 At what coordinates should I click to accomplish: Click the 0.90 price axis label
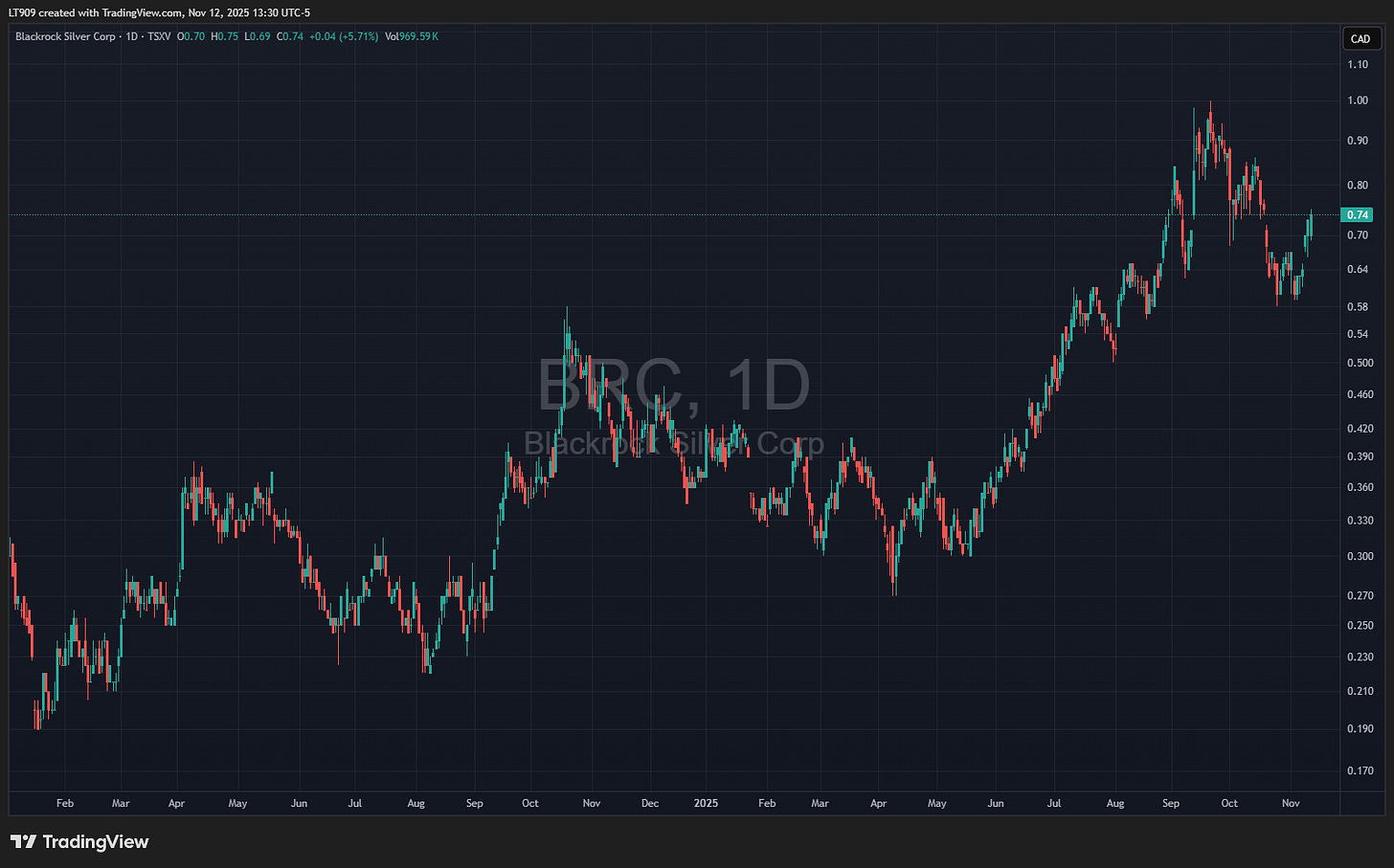pyautogui.click(x=1358, y=141)
